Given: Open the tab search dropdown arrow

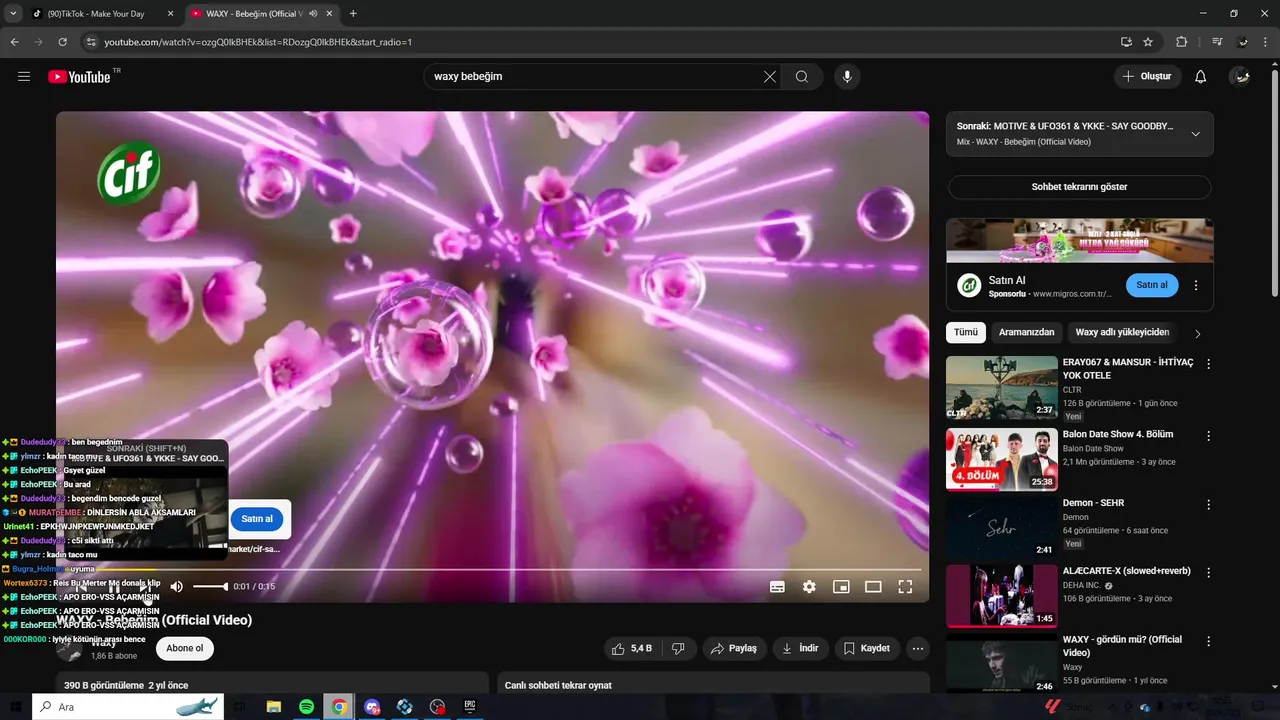Looking at the screenshot, I should (13, 13).
